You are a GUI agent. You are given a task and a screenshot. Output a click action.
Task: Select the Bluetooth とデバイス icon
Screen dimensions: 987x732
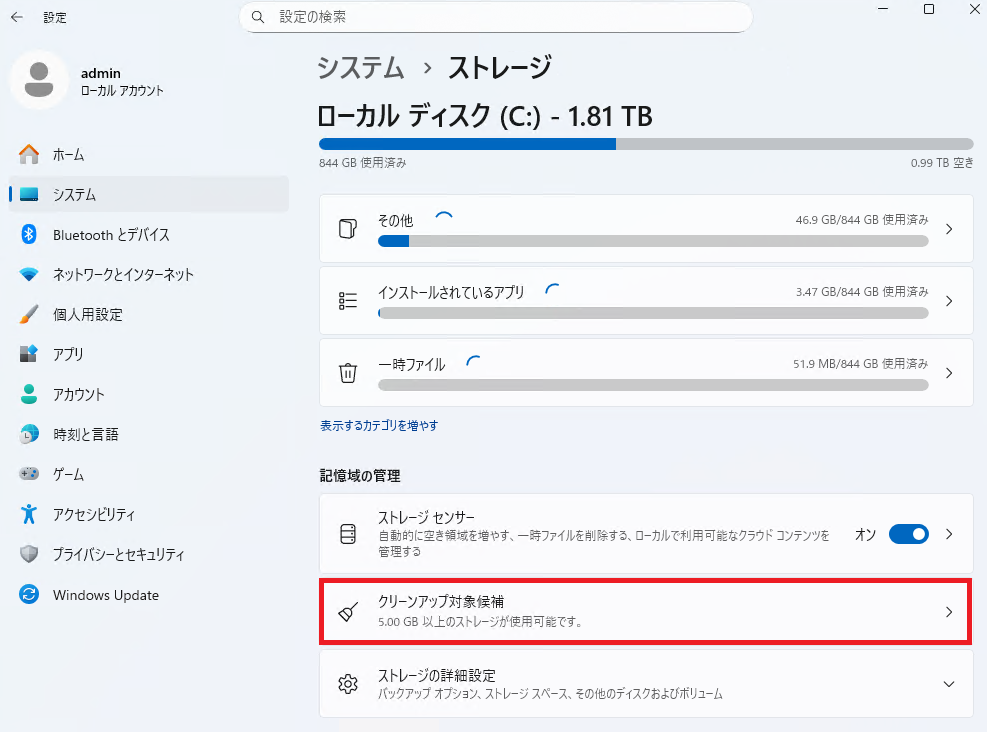[x=29, y=234]
